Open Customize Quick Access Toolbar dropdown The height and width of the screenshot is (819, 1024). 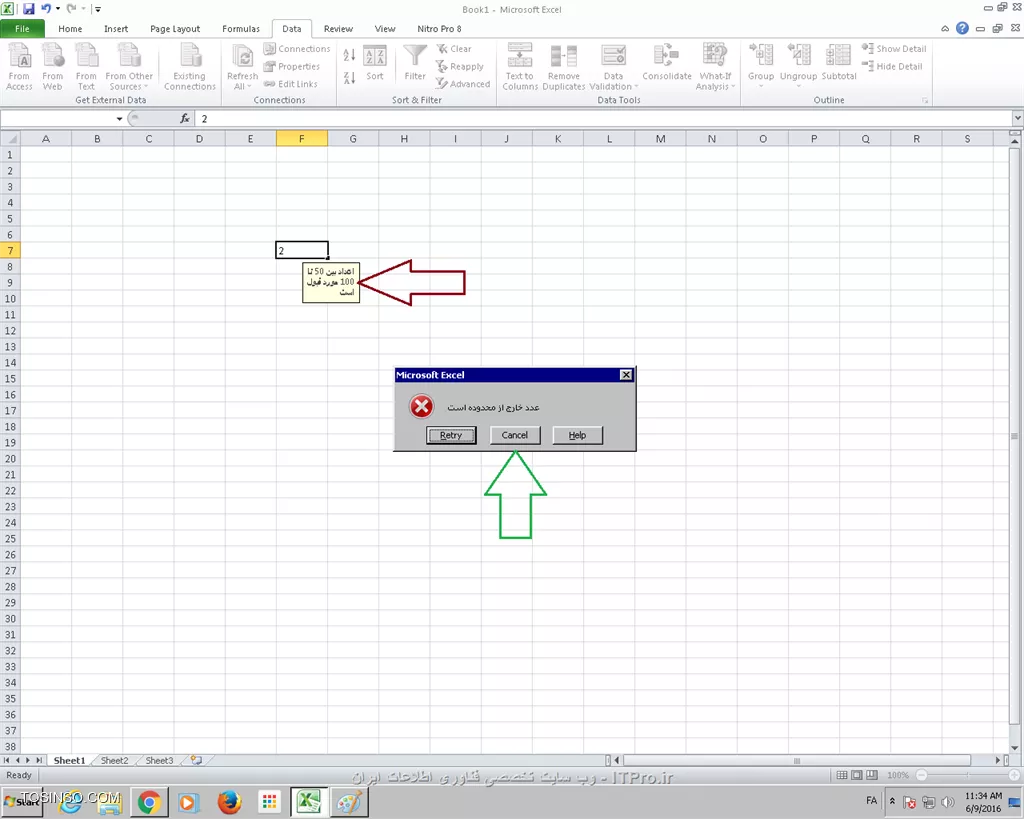97,9
